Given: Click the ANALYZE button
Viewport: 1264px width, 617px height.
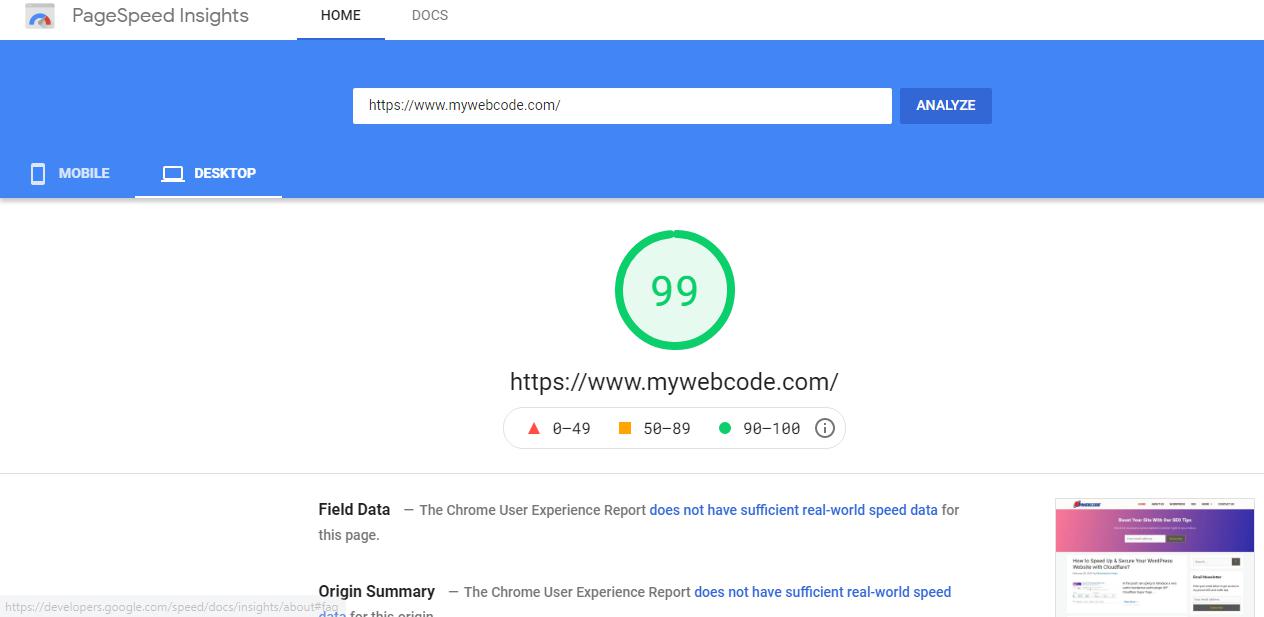Looking at the screenshot, I should (946, 106).
